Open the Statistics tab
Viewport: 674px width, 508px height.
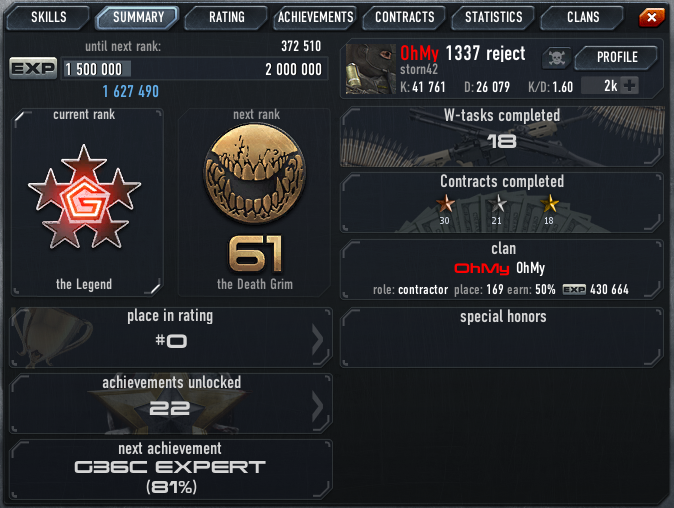[493, 17]
